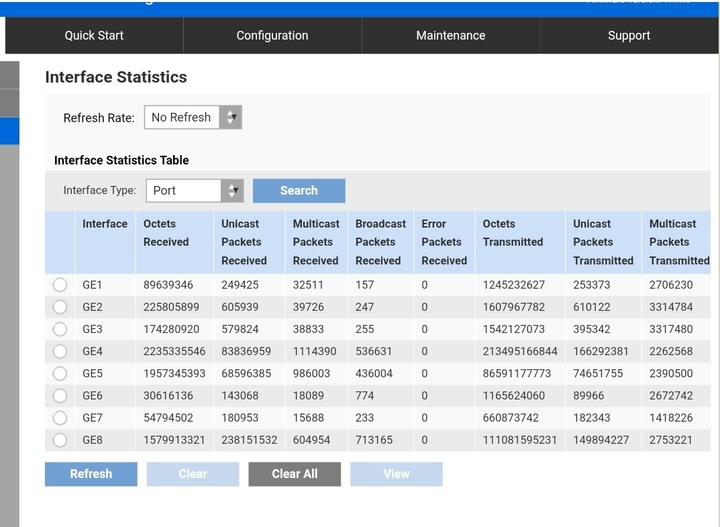Click octets received value 174280920
Viewport: 720px width, 527px height.
pyautogui.click(x=171, y=329)
